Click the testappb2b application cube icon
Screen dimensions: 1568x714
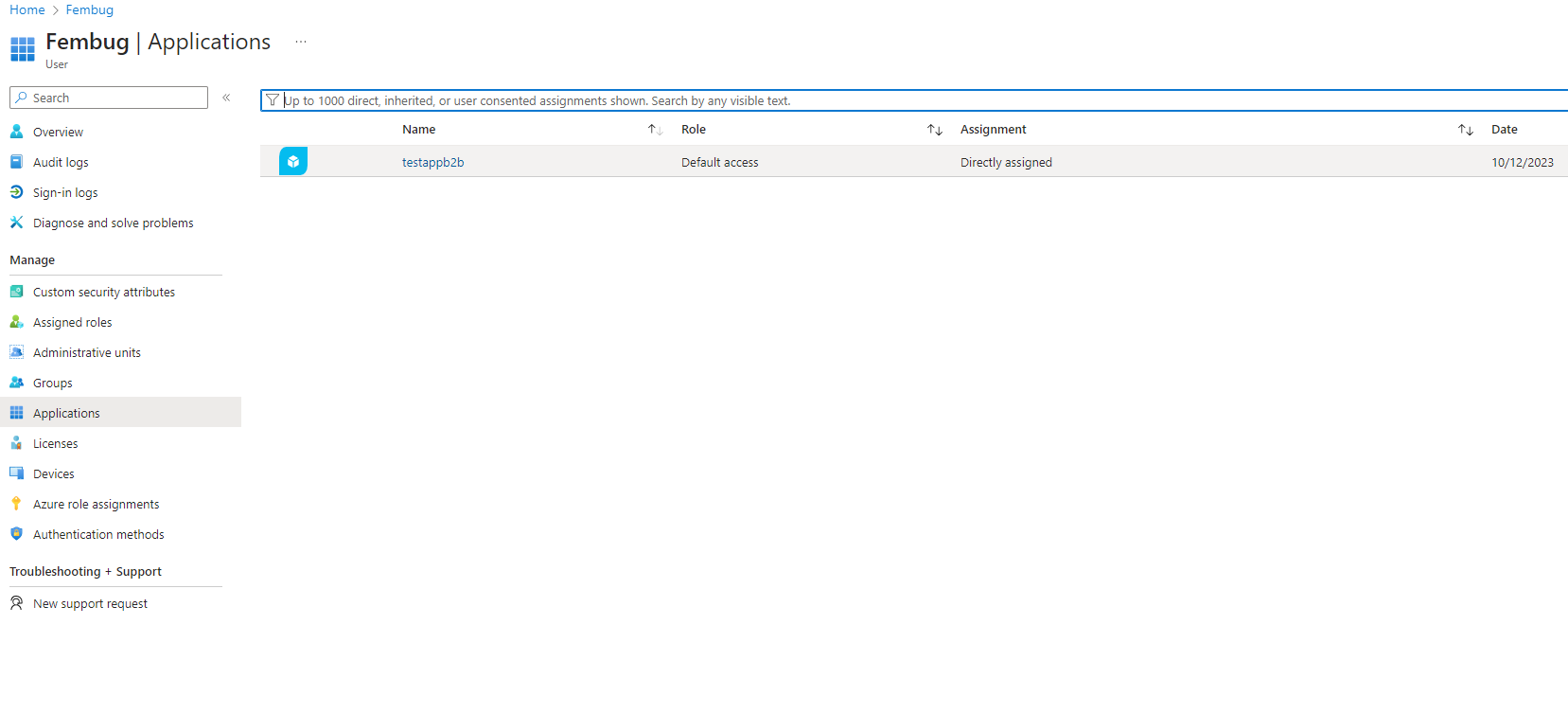293,162
